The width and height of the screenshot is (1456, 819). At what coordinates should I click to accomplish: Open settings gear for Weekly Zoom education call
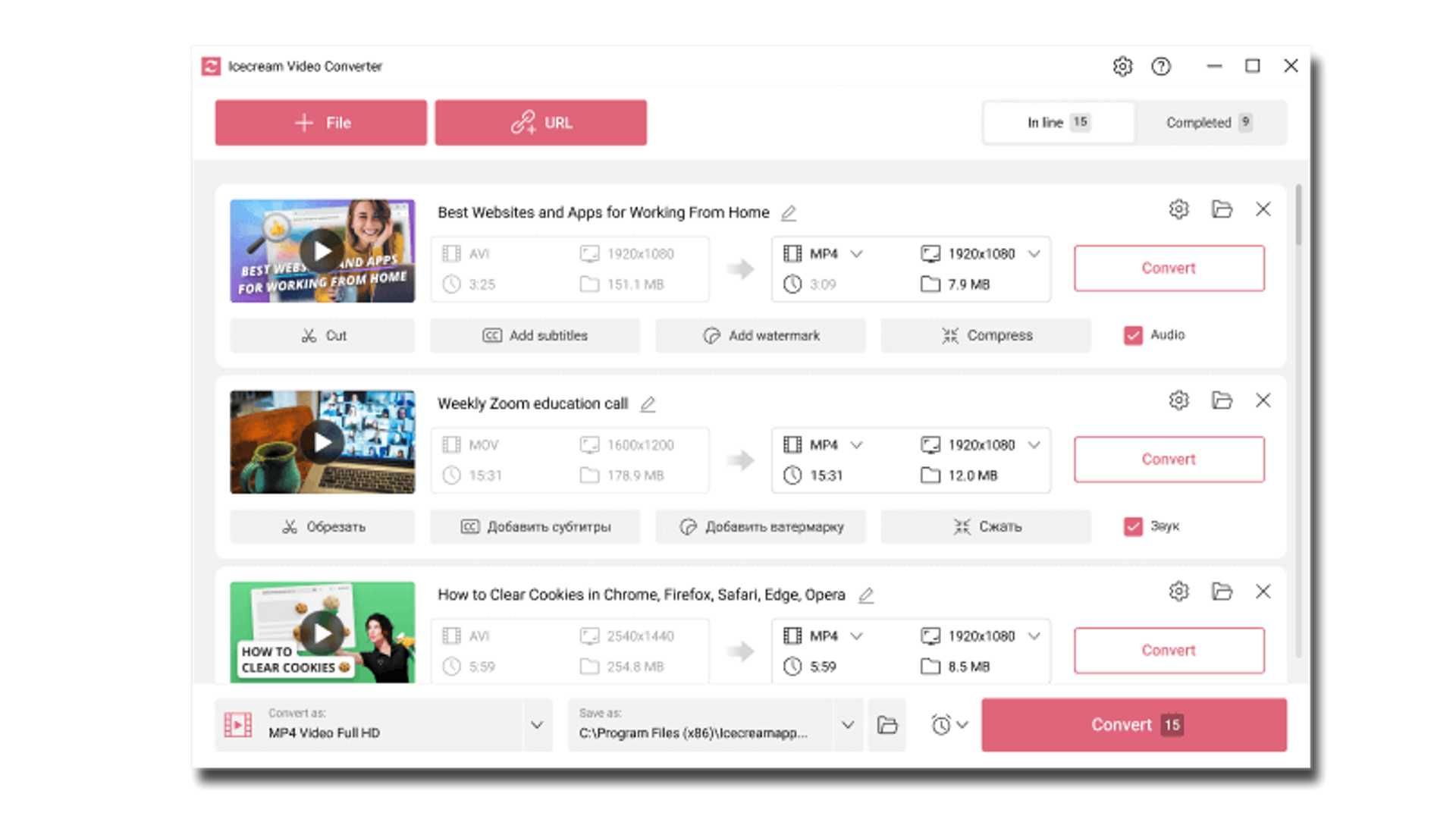1178,400
